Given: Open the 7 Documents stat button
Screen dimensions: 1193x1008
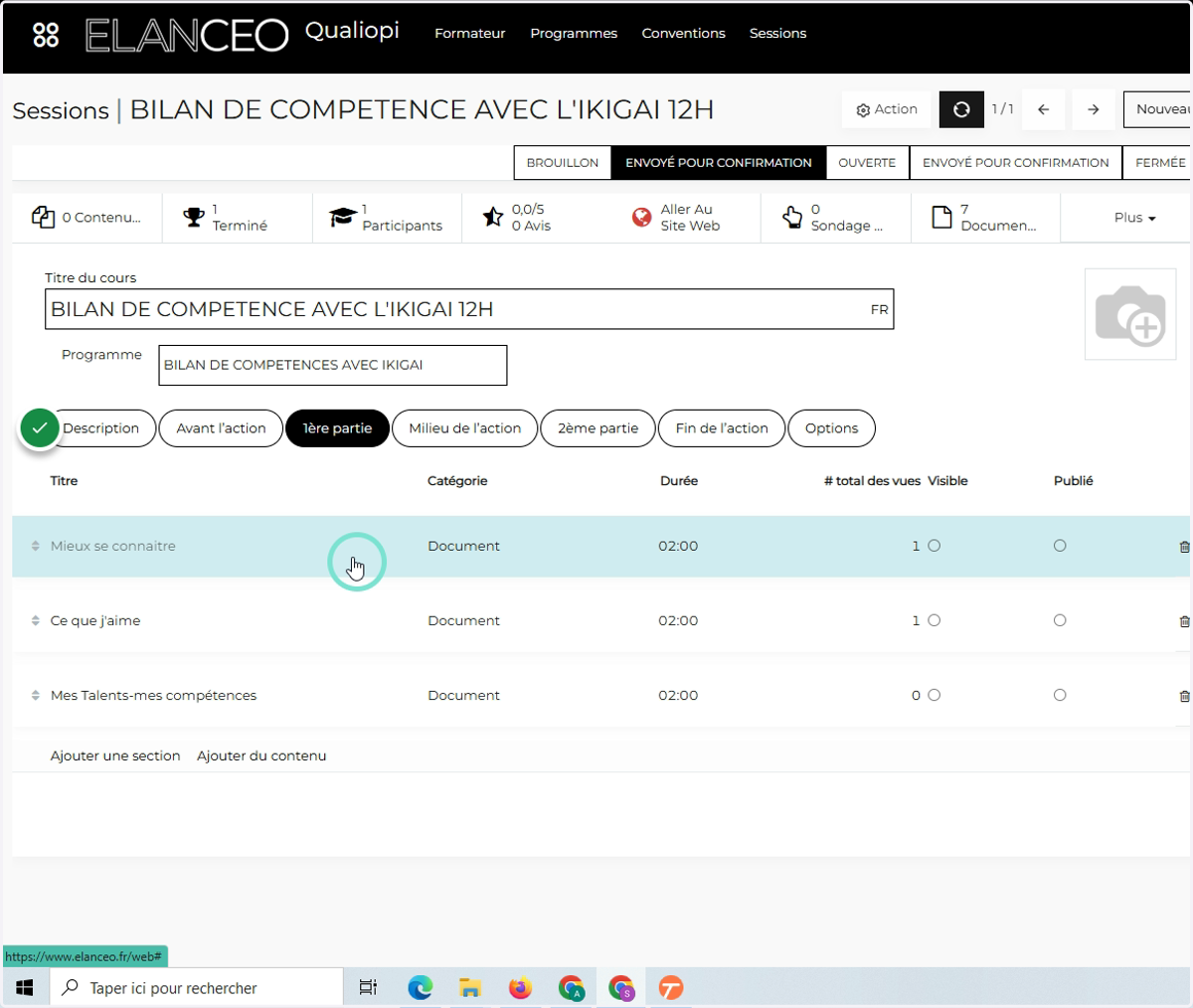Looking at the screenshot, I should pyautogui.click(x=985, y=218).
